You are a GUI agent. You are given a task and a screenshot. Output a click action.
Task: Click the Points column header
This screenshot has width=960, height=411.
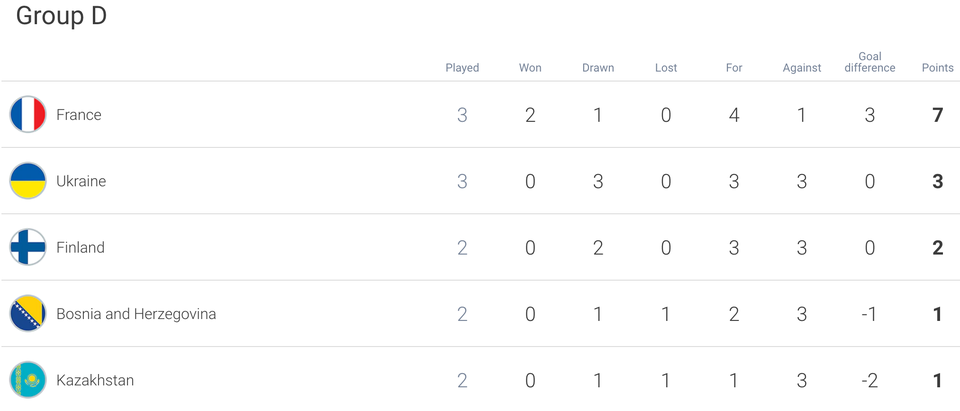point(938,68)
